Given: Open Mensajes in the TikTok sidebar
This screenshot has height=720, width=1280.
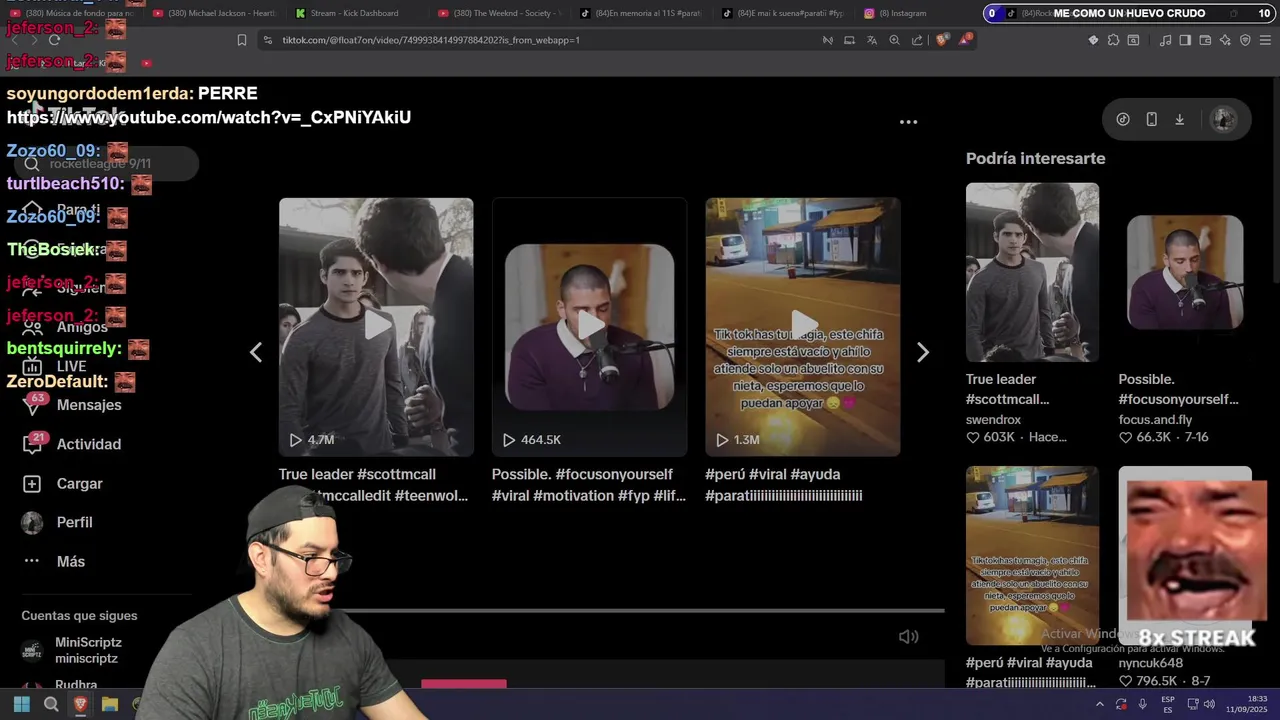Looking at the screenshot, I should (89, 405).
